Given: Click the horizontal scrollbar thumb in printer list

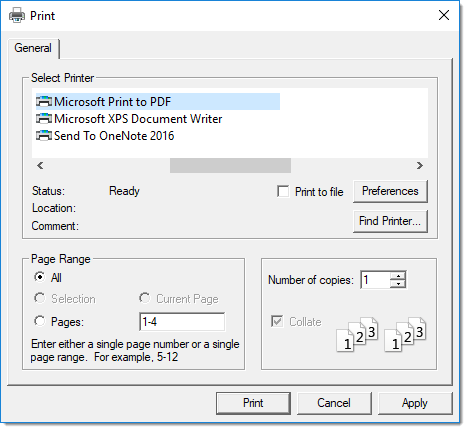Looking at the screenshot, I should point(230,165).
